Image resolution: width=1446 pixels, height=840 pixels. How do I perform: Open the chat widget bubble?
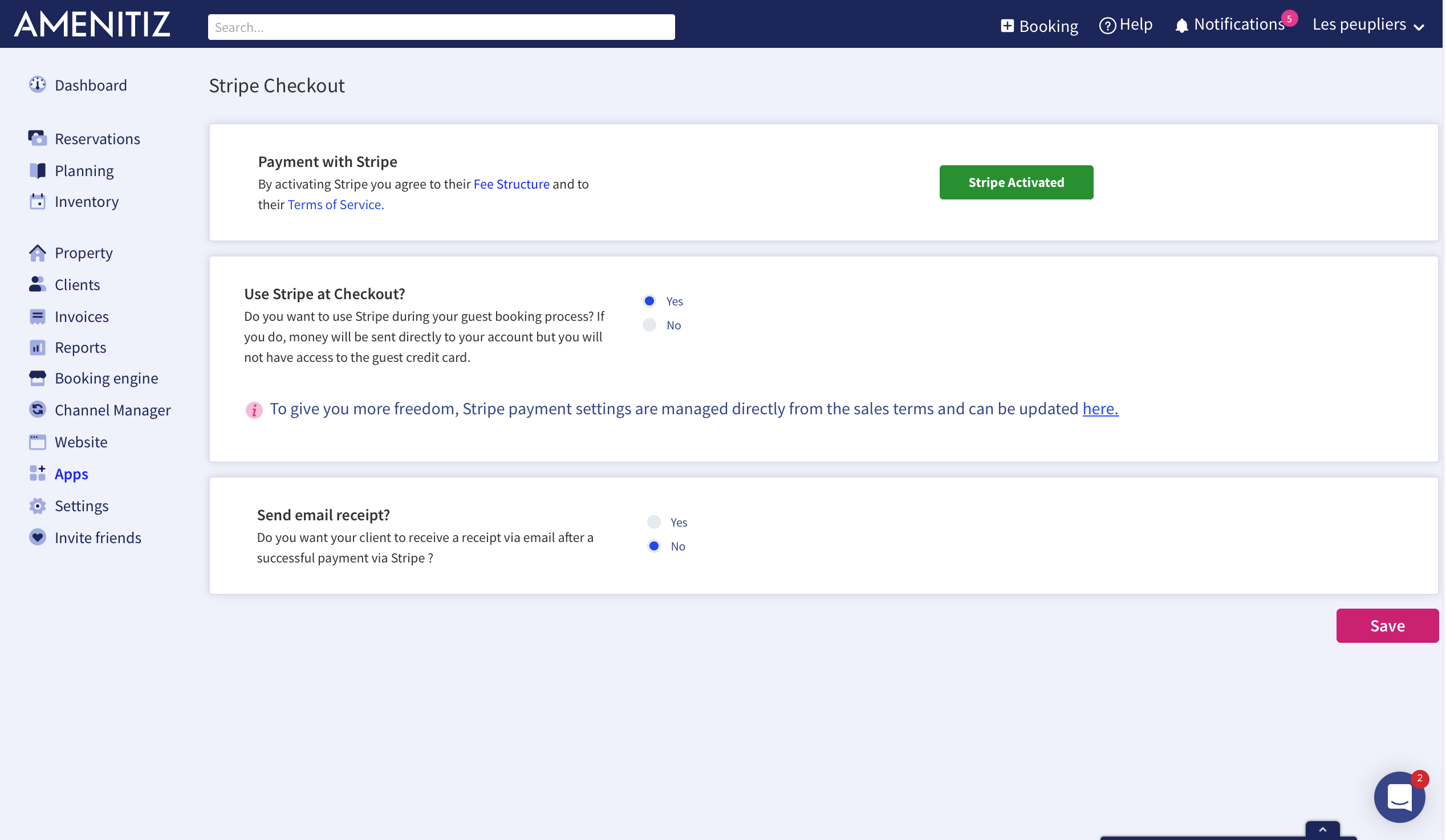click(x=1399, y=797)
